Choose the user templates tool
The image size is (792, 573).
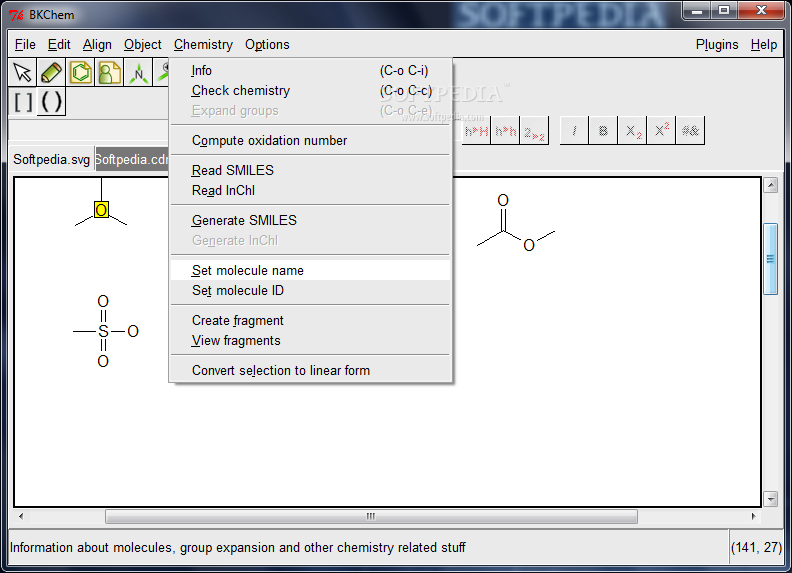click(110, 72)
